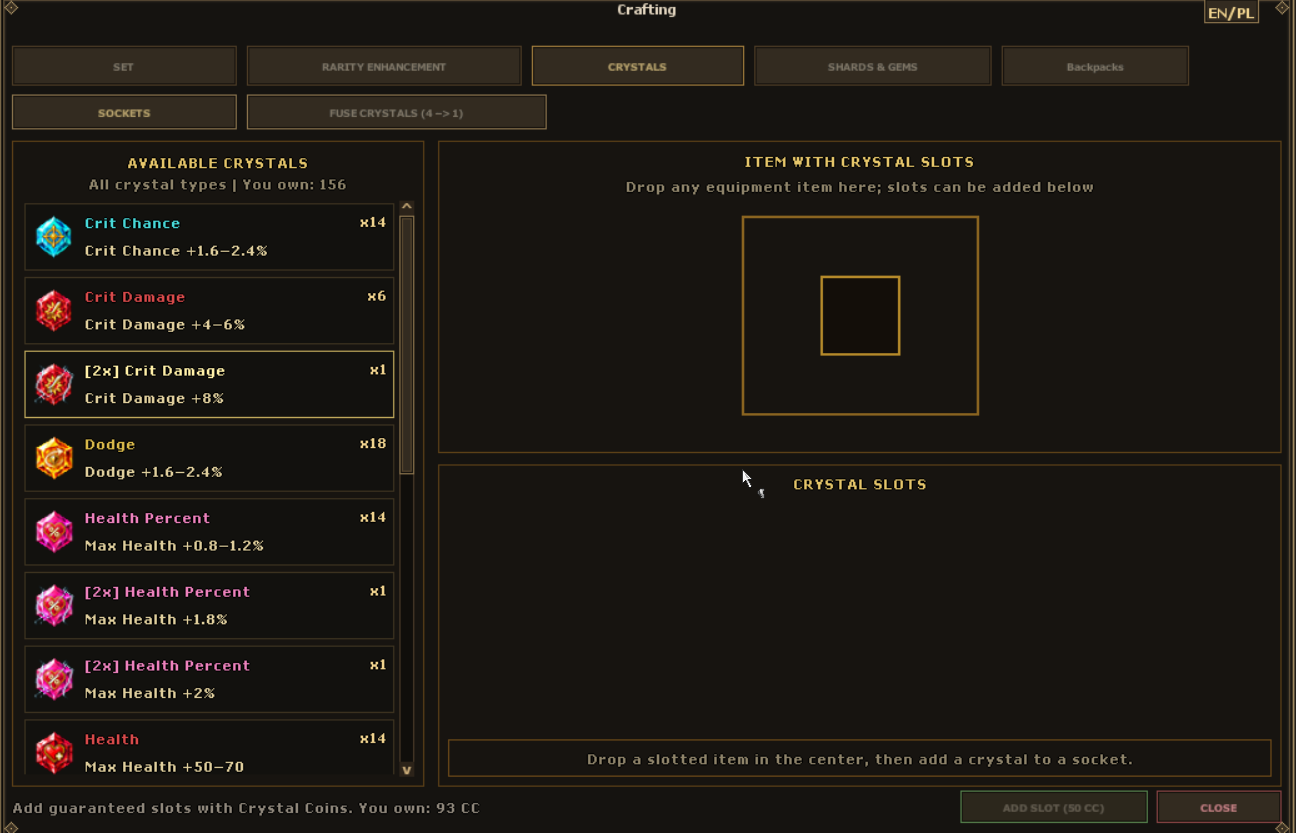Click the 'All crystal types | You own: 156' text
The height and width of the screenshot is (833, 1296).
point(218,185)
